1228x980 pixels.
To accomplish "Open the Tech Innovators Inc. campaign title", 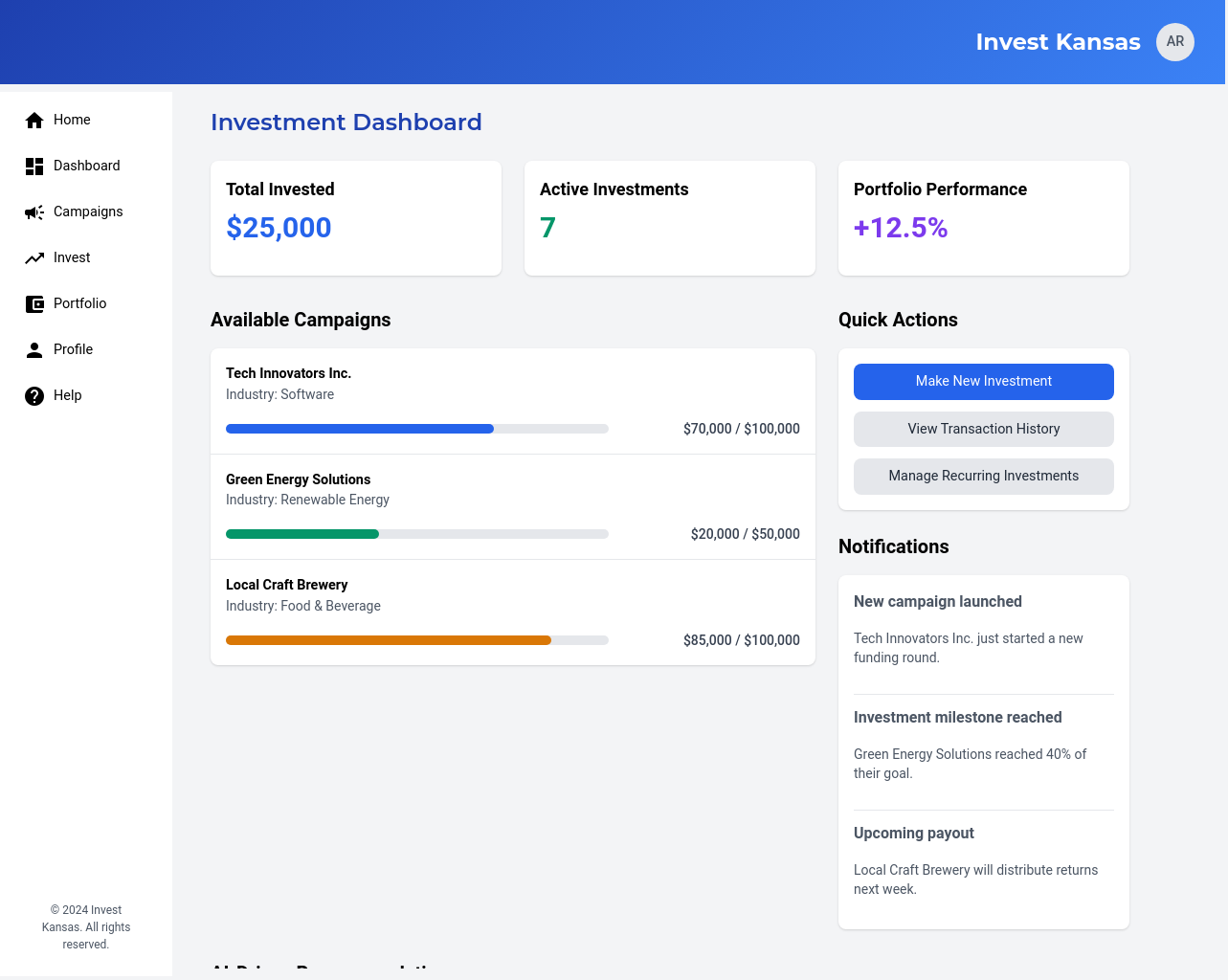I will [288, 373].
